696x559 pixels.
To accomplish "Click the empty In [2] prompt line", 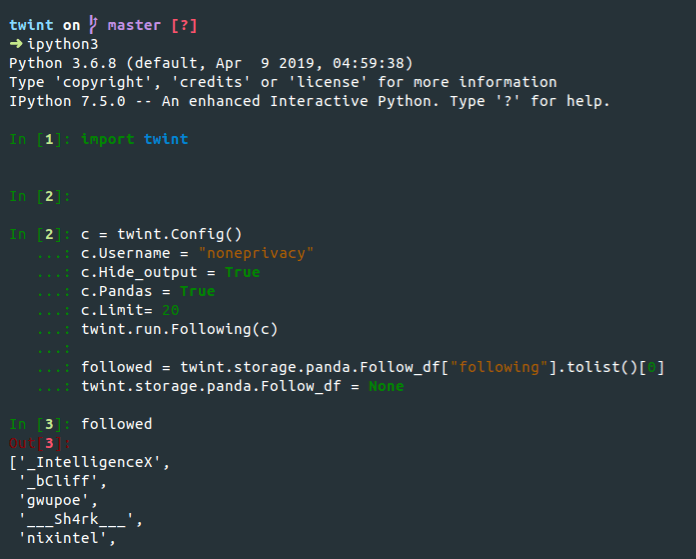I will (40, 196).
